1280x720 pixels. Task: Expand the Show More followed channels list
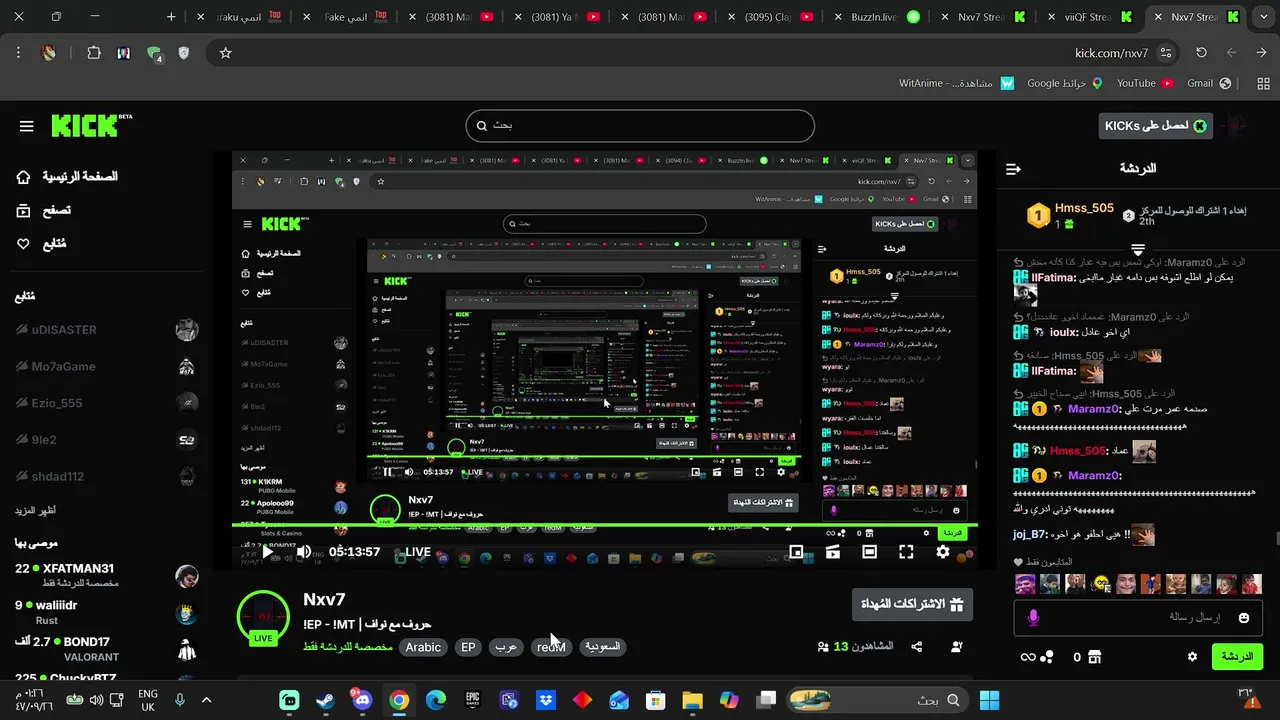35,511
